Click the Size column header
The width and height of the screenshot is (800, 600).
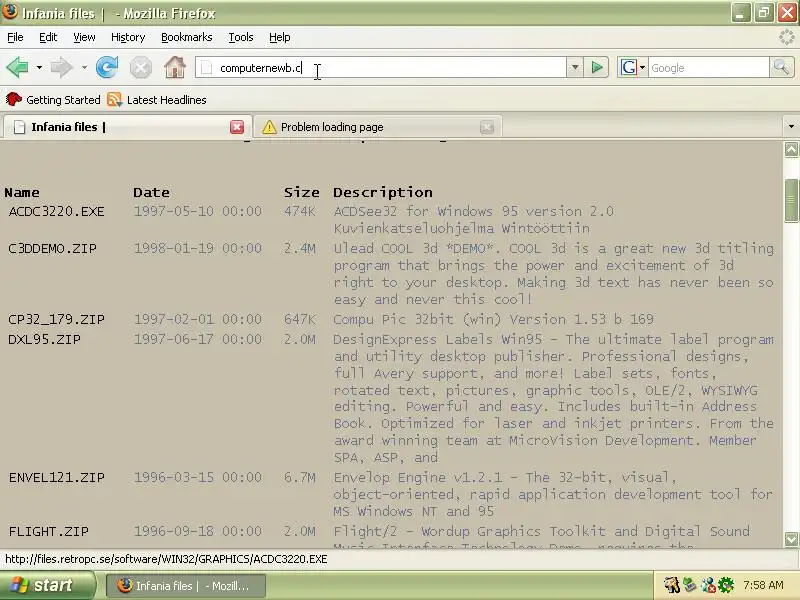coord(302,192)
